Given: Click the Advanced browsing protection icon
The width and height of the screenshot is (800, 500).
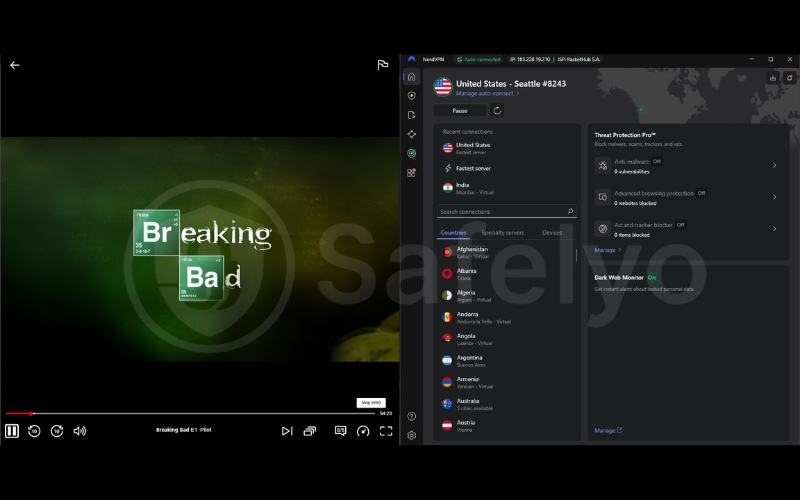Looking at the screenshot, I should [603, 197].
